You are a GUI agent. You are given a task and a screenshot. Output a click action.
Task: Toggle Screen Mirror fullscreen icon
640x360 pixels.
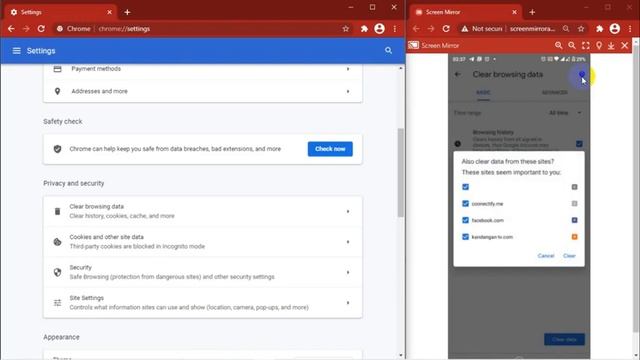click(586, 45)
